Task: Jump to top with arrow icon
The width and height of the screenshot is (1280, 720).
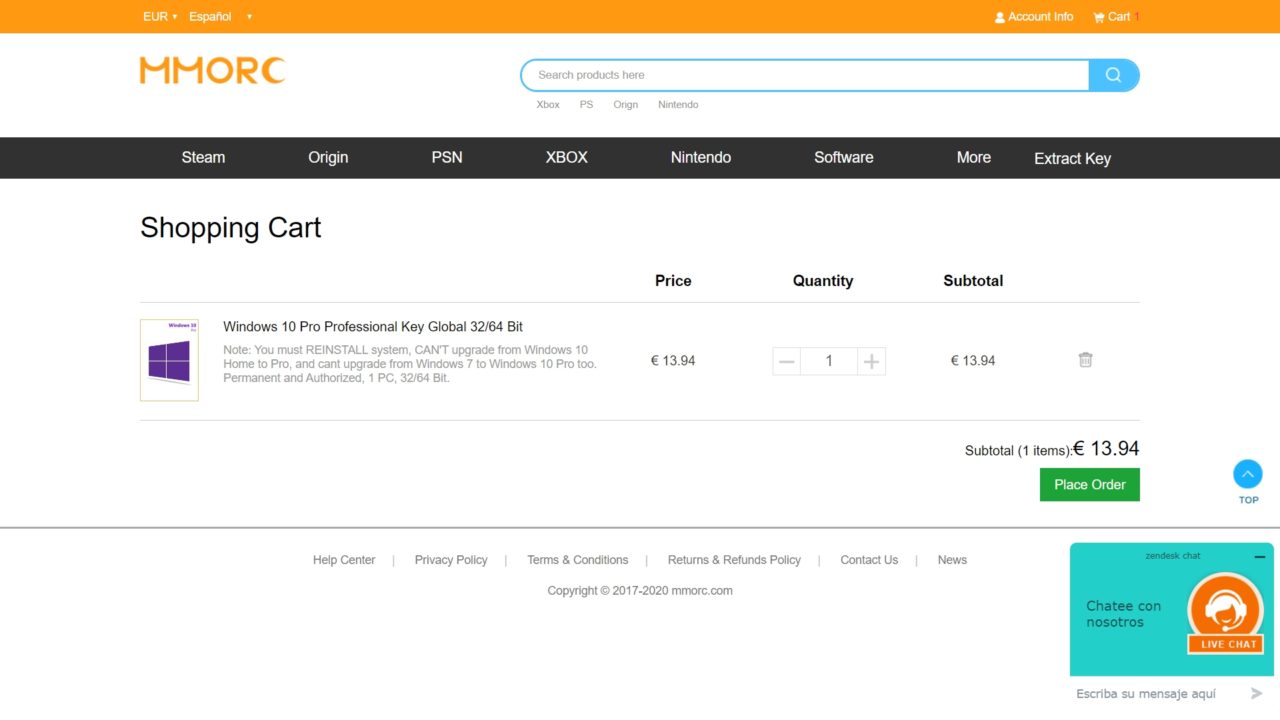Action: (x=1248, y=474)
